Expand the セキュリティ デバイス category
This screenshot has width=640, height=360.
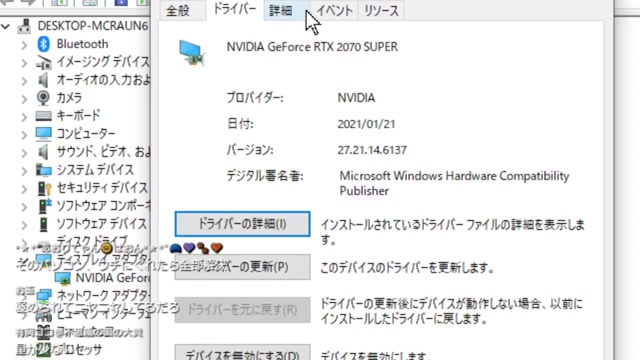click(x=24, y=189)
